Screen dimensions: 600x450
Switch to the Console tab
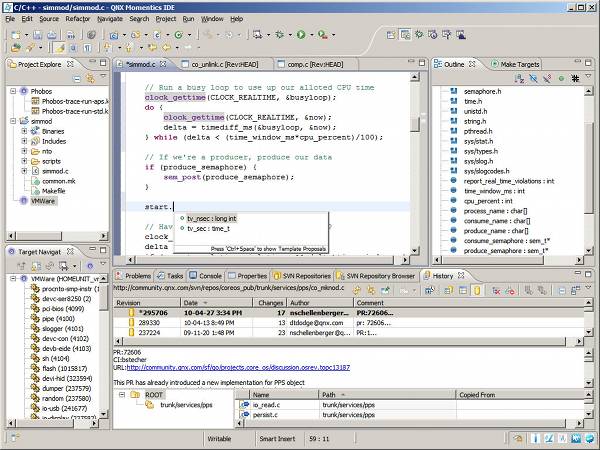[206, 276]
